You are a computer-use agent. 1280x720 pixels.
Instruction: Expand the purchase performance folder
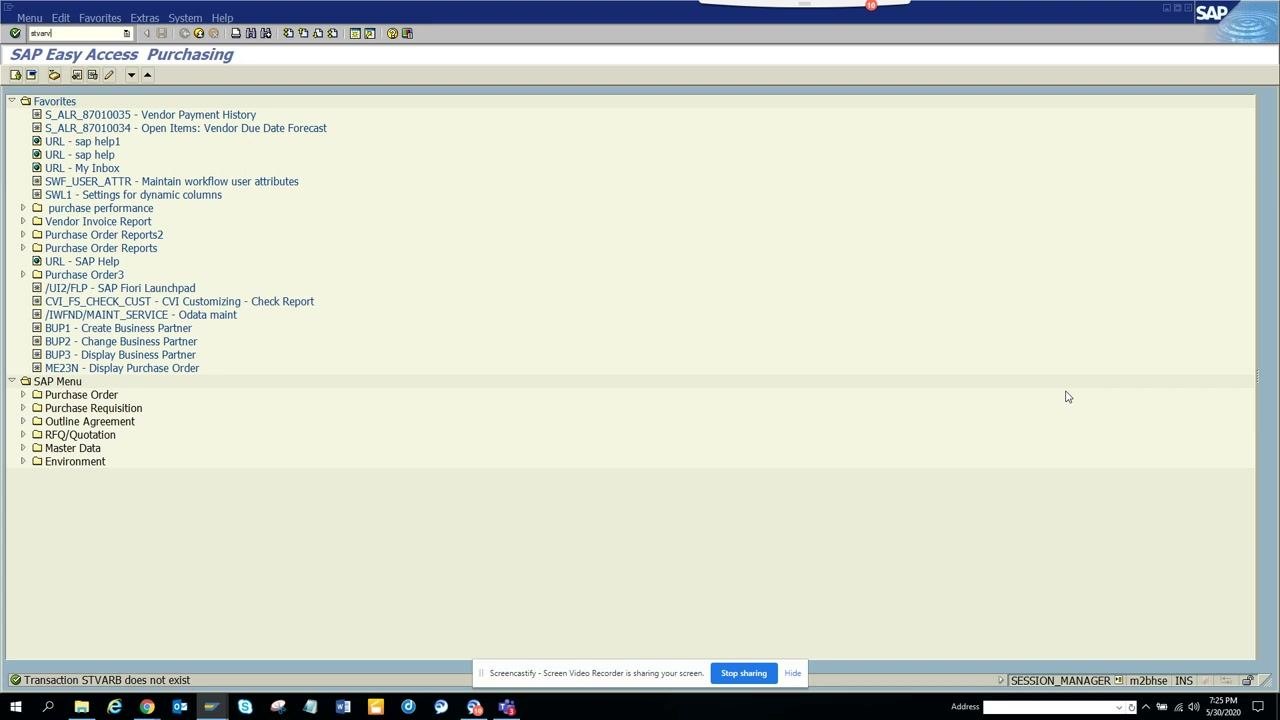[23, 208]
